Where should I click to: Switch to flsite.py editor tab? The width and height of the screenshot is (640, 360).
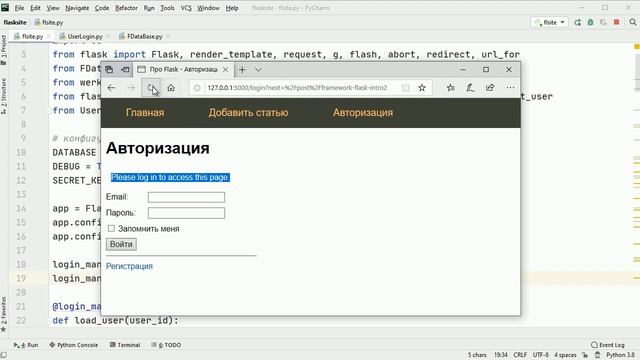pyautogui.click(x=32, y=36)
